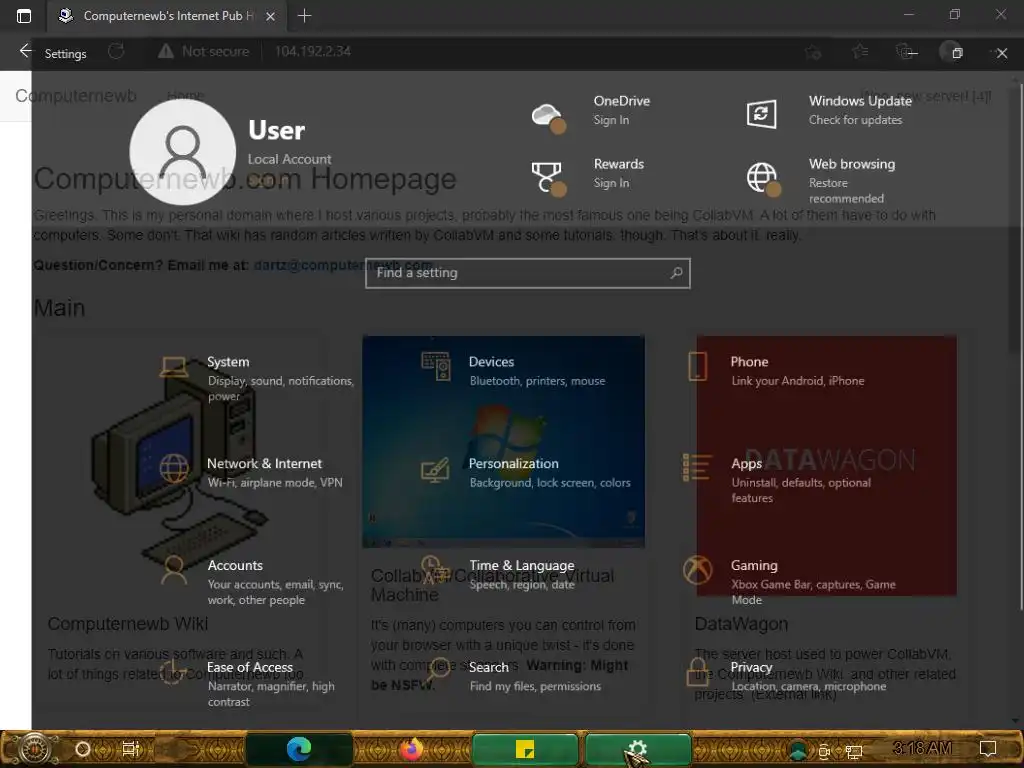Click the dartz@computernewb.com email link
Image resolution: width=1024 pixels, height=768 pixels.
[343, 265]
